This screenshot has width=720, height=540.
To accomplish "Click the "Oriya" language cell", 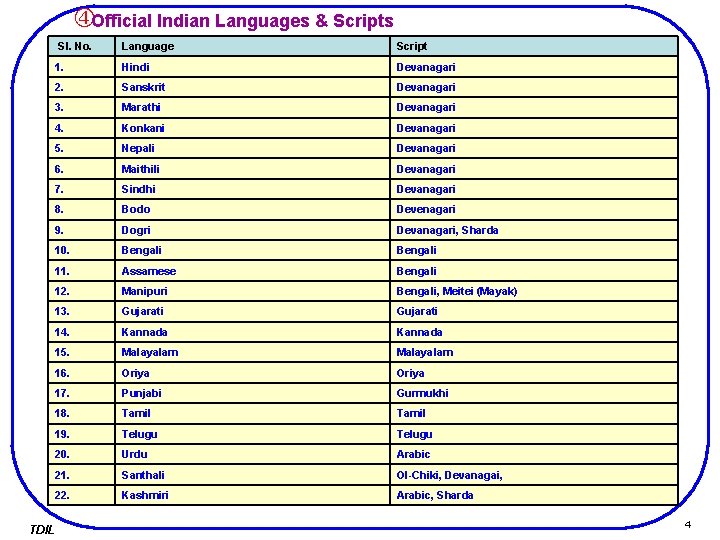I will click(x=252, y=373).
